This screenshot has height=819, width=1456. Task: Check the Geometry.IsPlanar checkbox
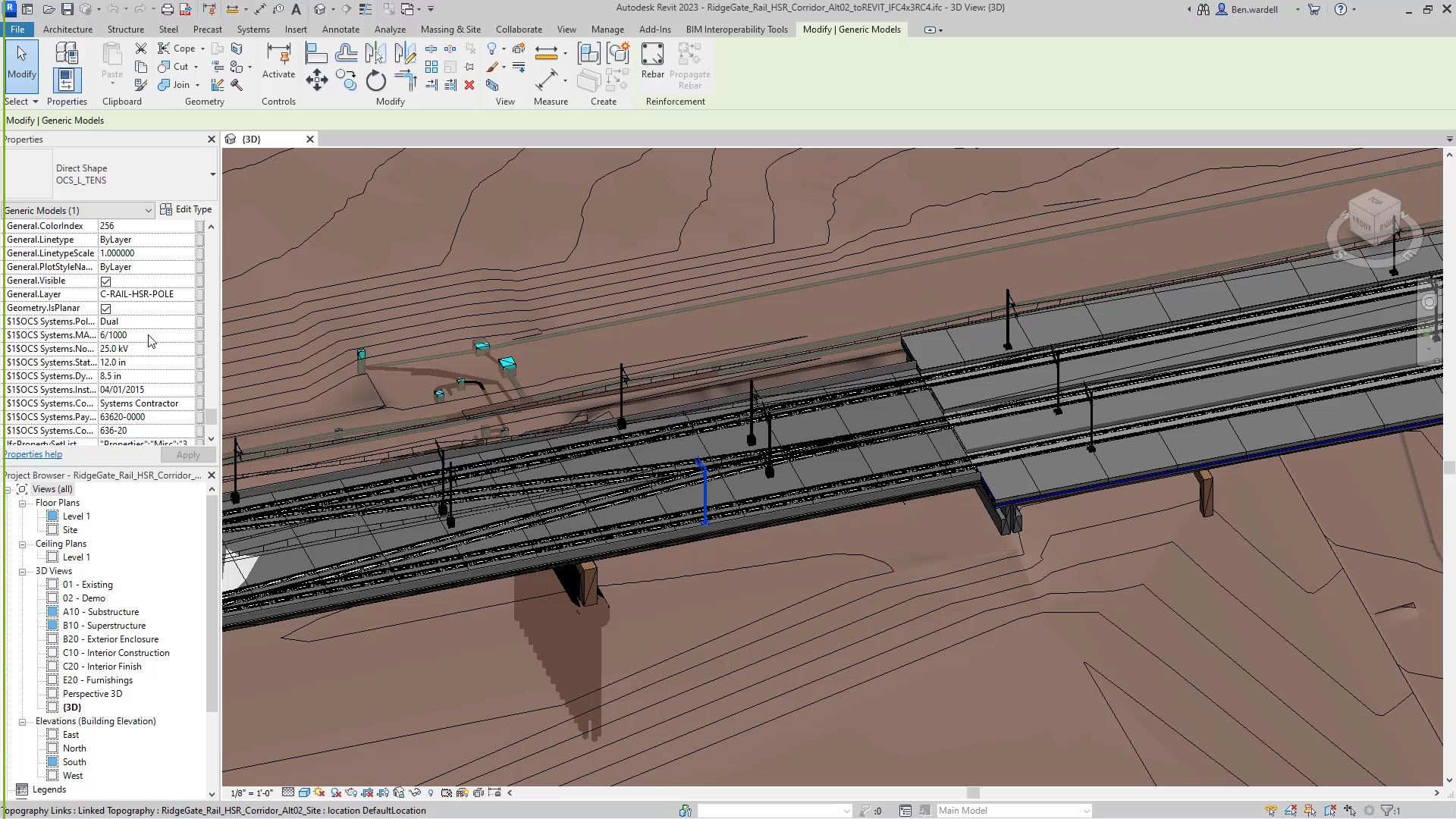pos(106,308)
